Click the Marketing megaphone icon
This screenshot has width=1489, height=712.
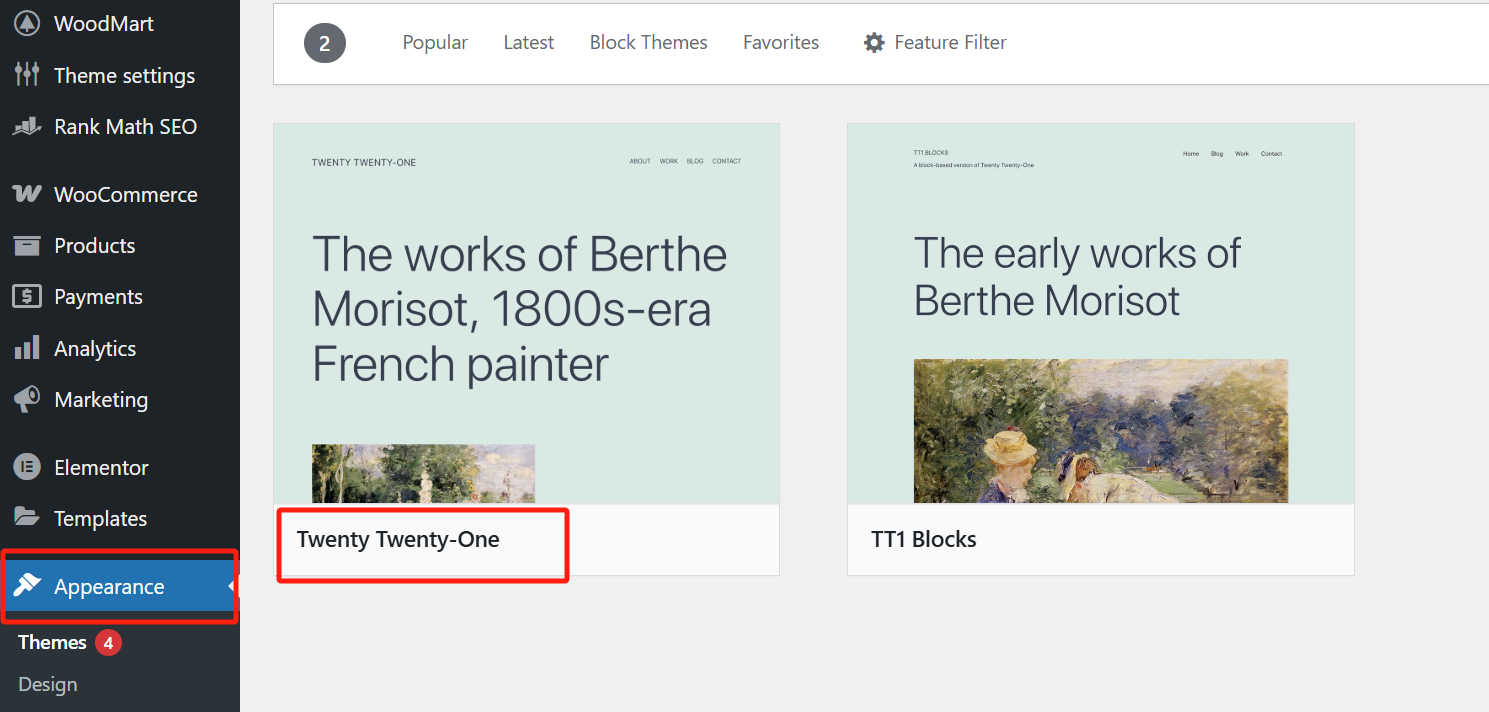pos(27,399)
